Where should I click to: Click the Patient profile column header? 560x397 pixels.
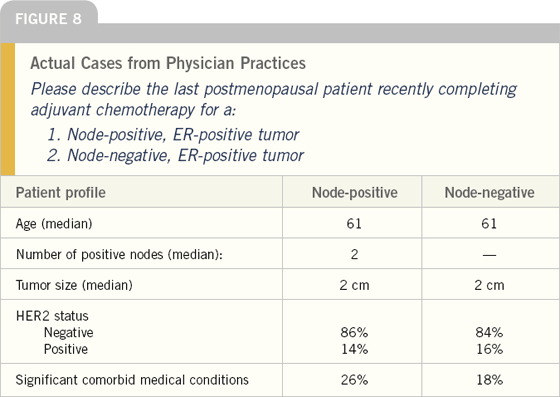[60, 193]
